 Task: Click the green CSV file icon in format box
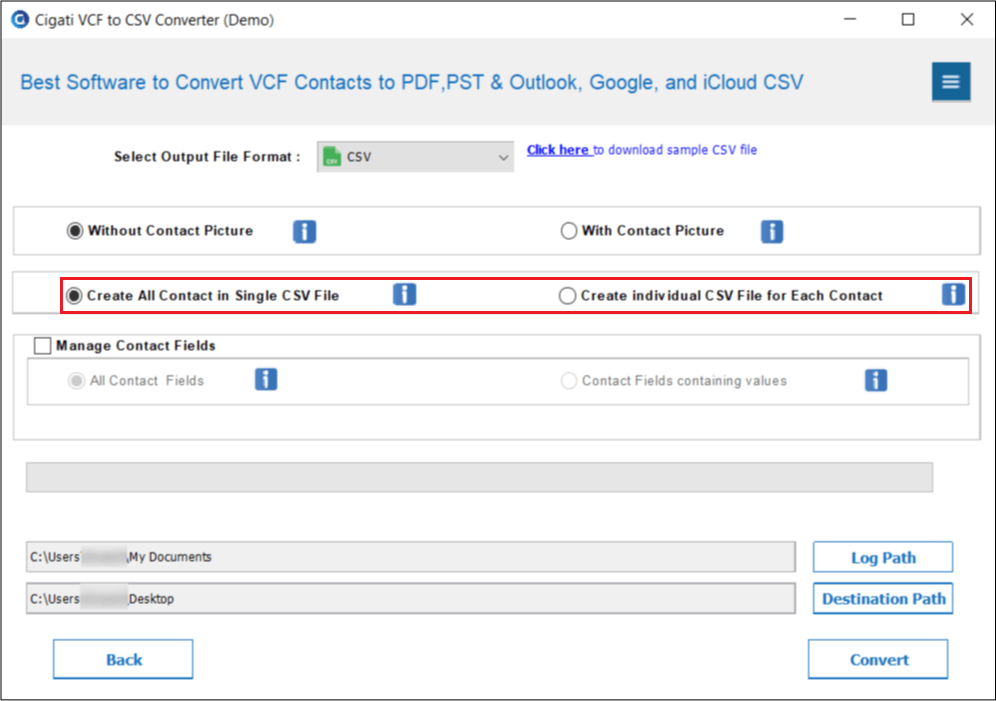click(332, 156)
